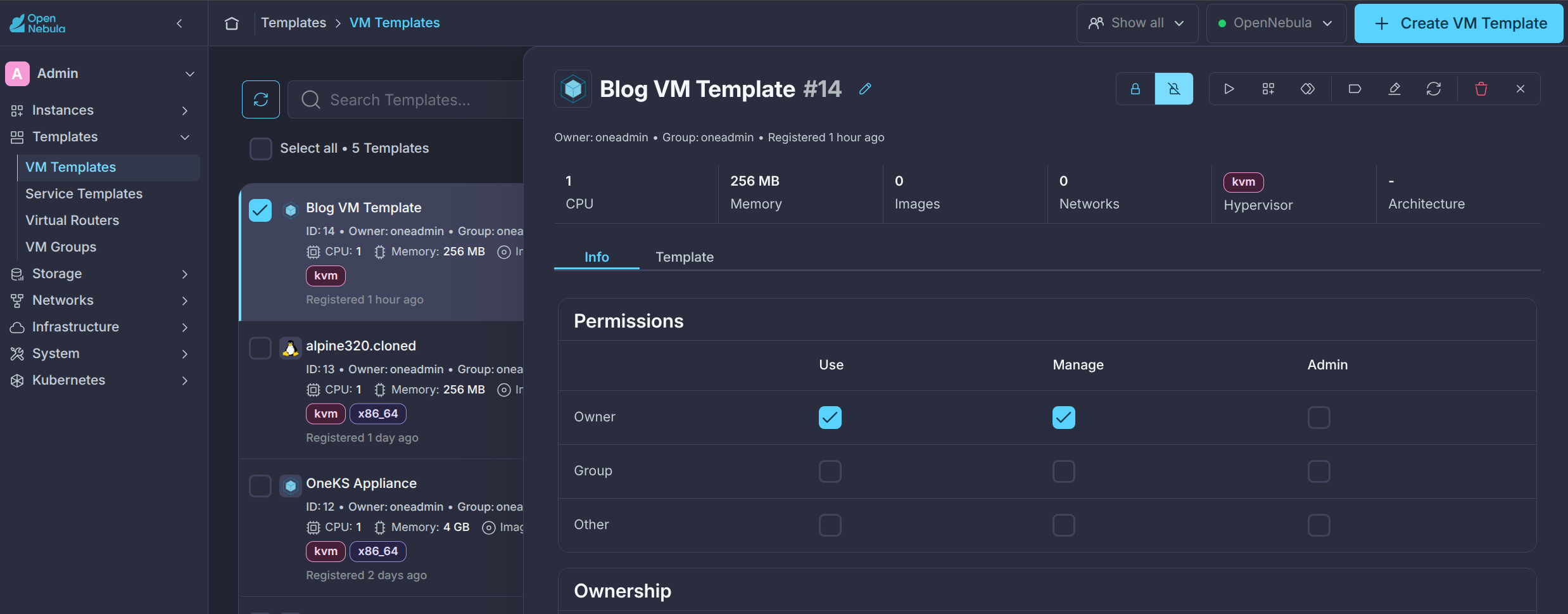The width and height of the screenshot is (1568, 614).
Task: Rename template via pencil next to #14
Action: 864,89
